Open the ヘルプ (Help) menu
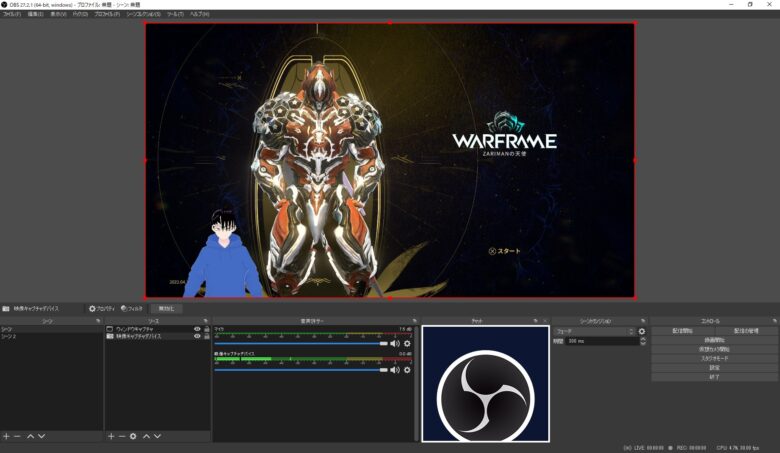The height and width of the screenshot is (453, 780). pos(199,14)
